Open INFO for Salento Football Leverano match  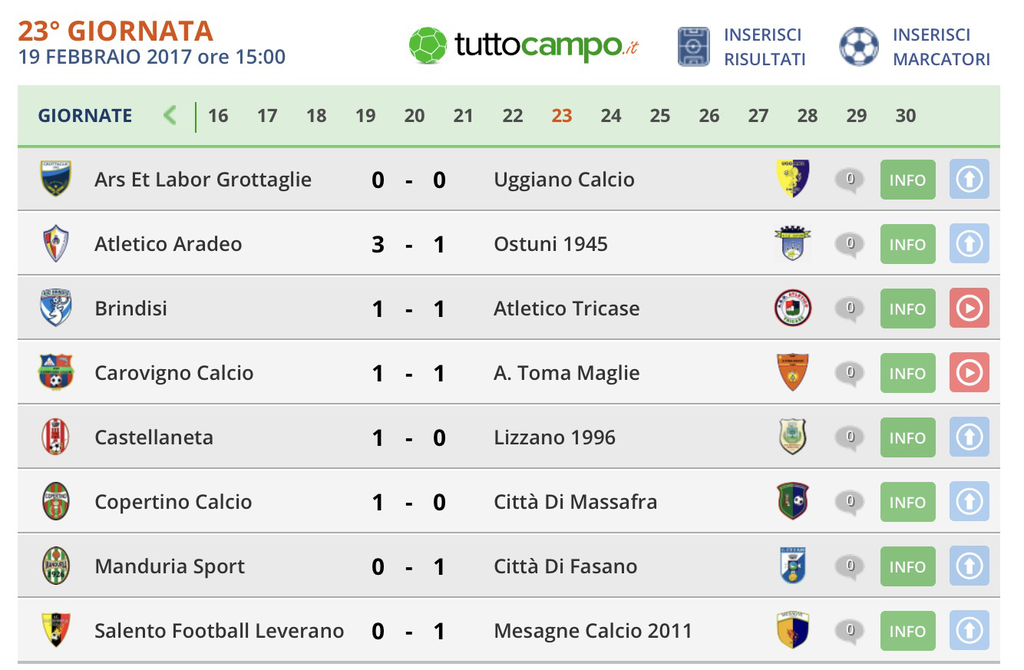[x=908, y=631]
